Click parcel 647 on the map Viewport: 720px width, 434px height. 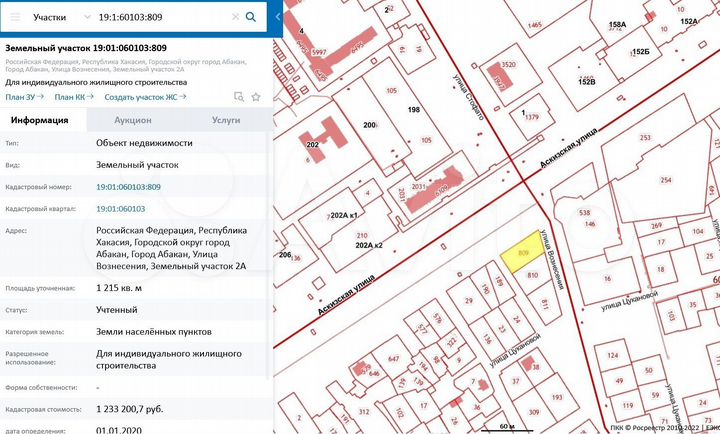click(x=394, y=358)
